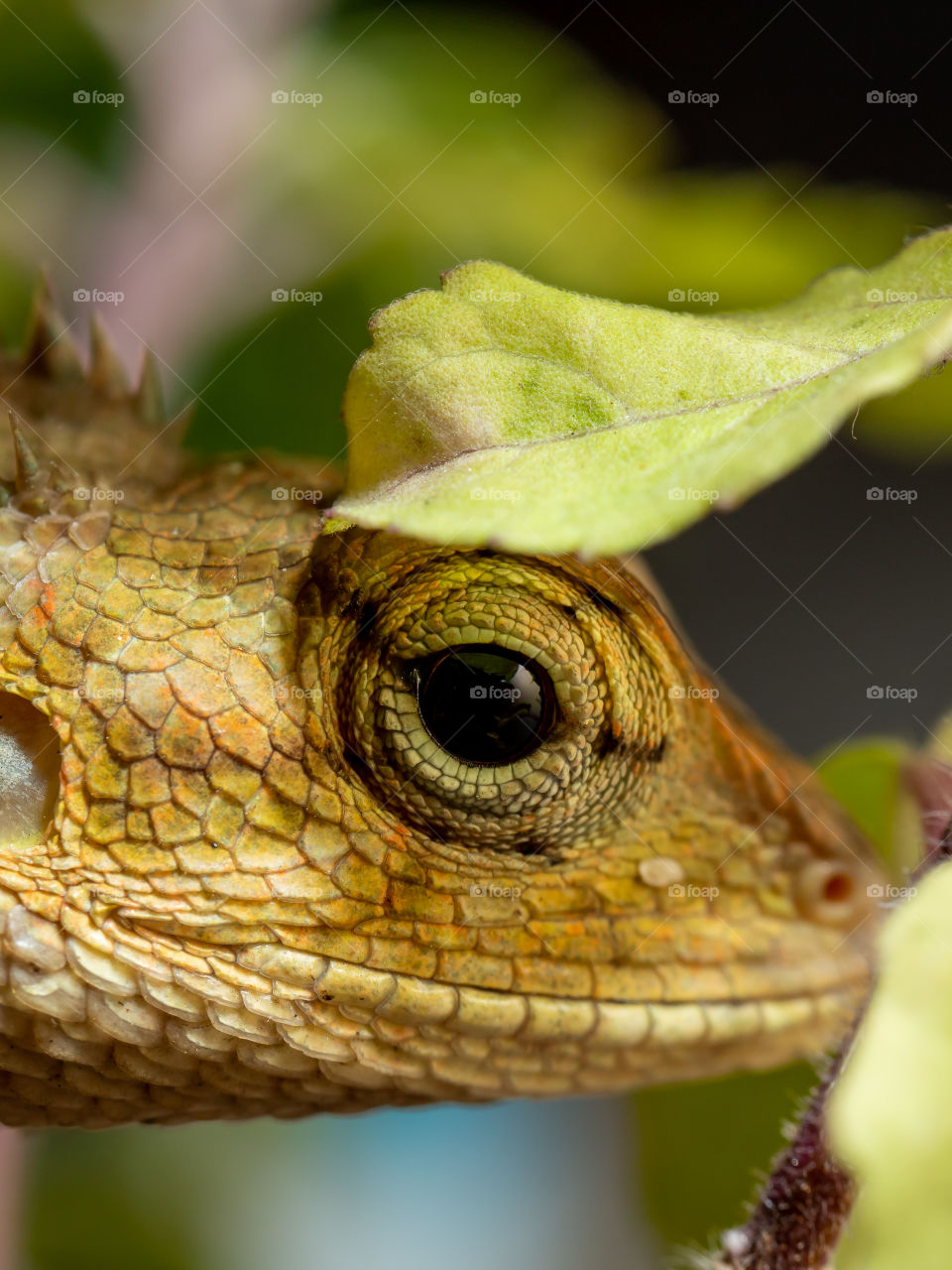The width and height of the screenshot is (952, 1270).
Task: Click the foap watermark over the eye
Action: click(x=495, y=693)
